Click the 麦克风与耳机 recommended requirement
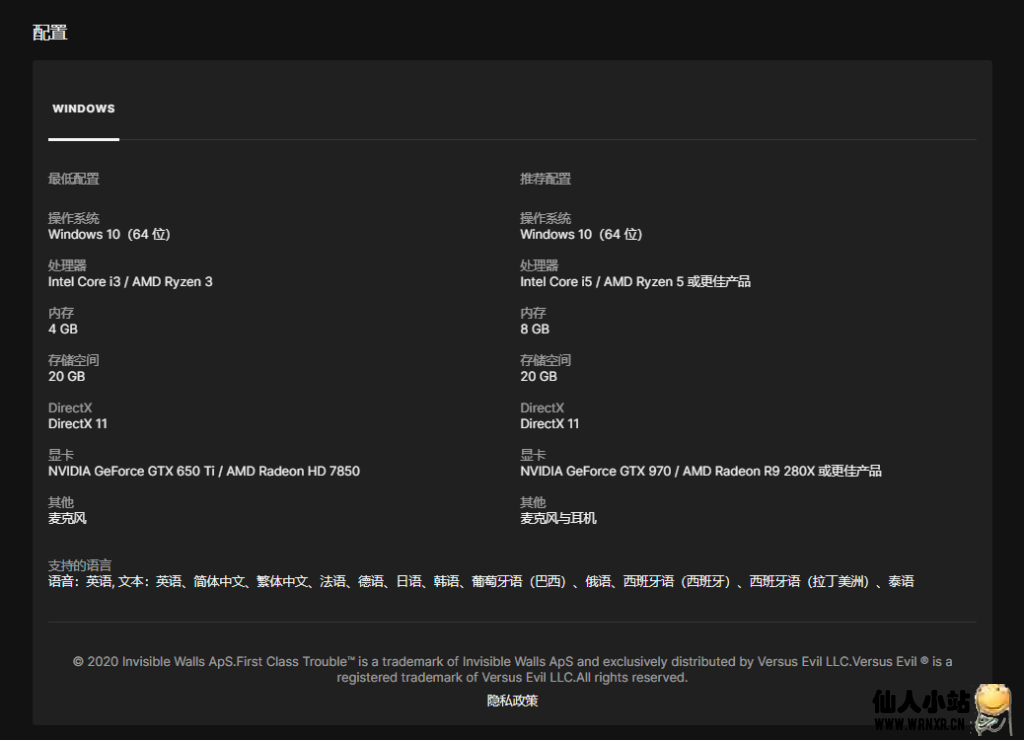The width and height of the screenshot is (1024, 740). pyautogui.click(x=558, y=519)
